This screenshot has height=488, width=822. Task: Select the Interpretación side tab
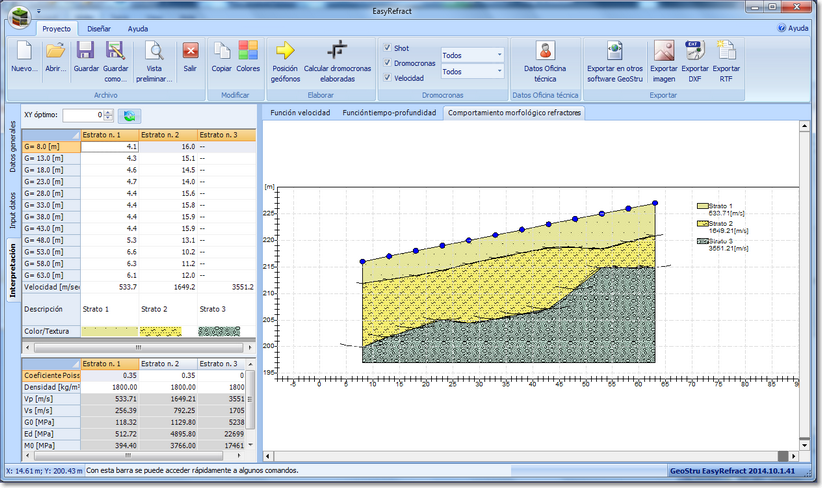(x=13, y=270)
